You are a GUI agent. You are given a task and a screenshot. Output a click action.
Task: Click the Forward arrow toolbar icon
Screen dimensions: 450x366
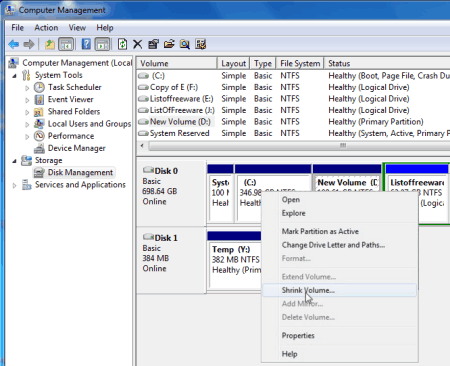click(29, 44)
